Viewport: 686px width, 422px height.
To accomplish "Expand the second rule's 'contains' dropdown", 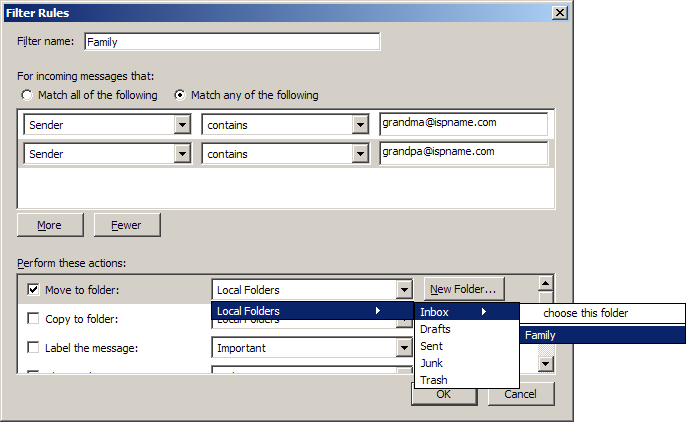I will pos(361,154).
